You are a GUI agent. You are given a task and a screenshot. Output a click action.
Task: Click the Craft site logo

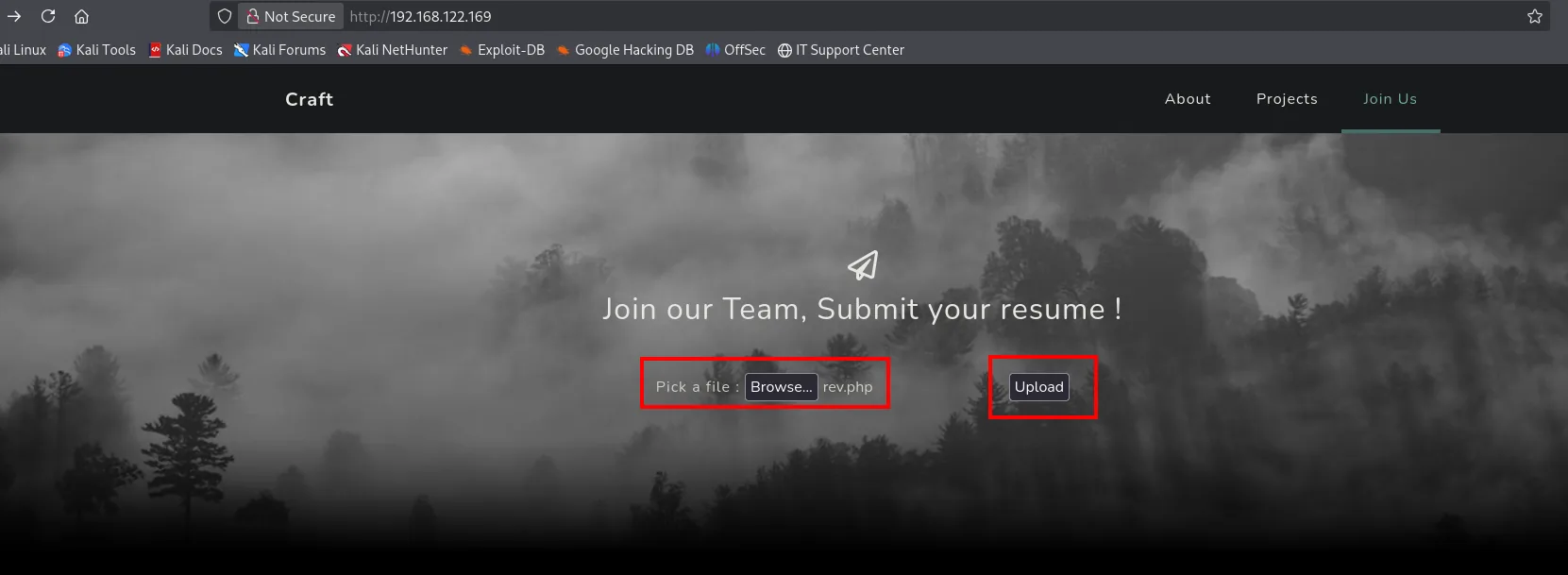pyautogui.click(x=310, y=99)
